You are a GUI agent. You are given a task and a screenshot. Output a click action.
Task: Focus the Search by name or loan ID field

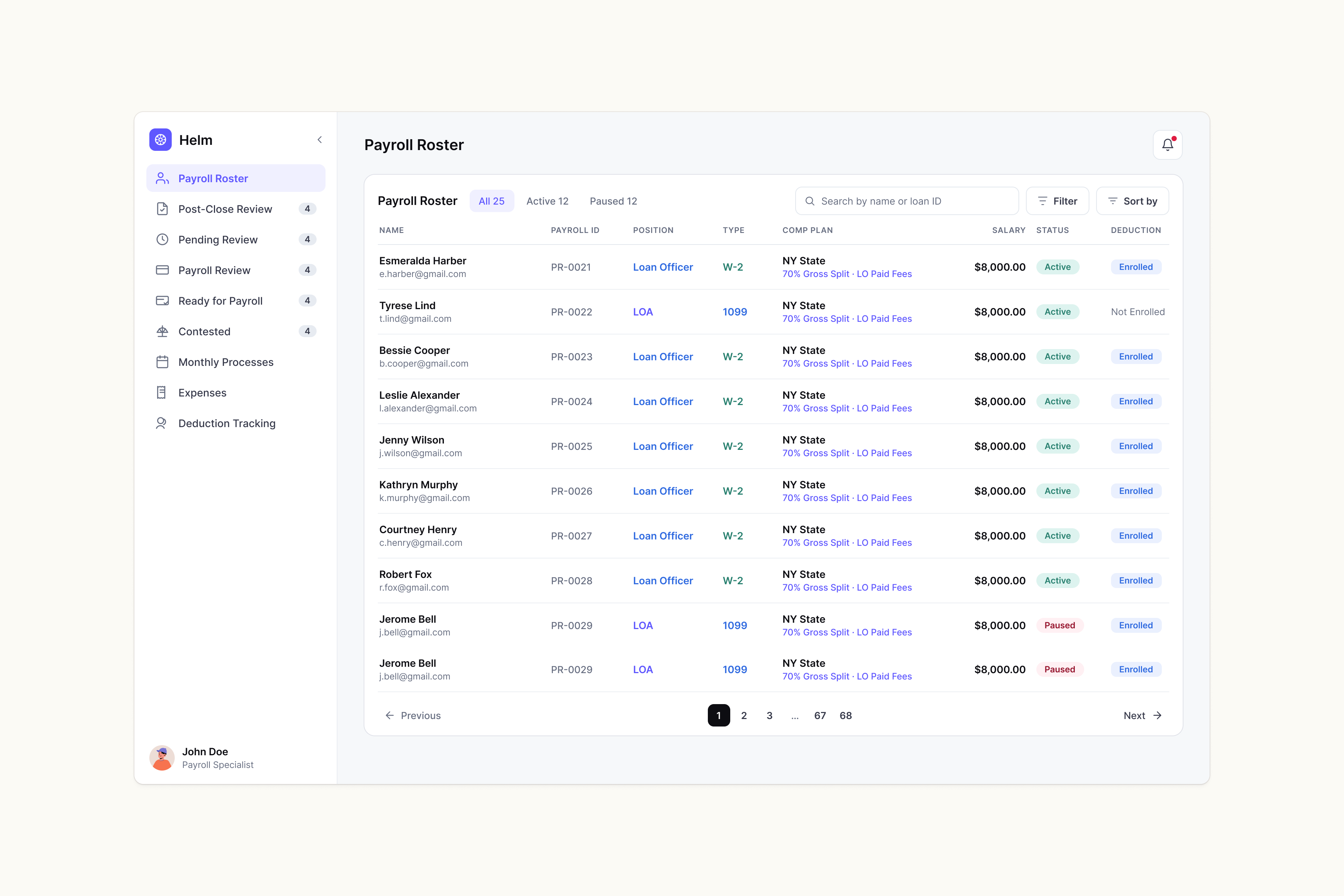point(907,201)
